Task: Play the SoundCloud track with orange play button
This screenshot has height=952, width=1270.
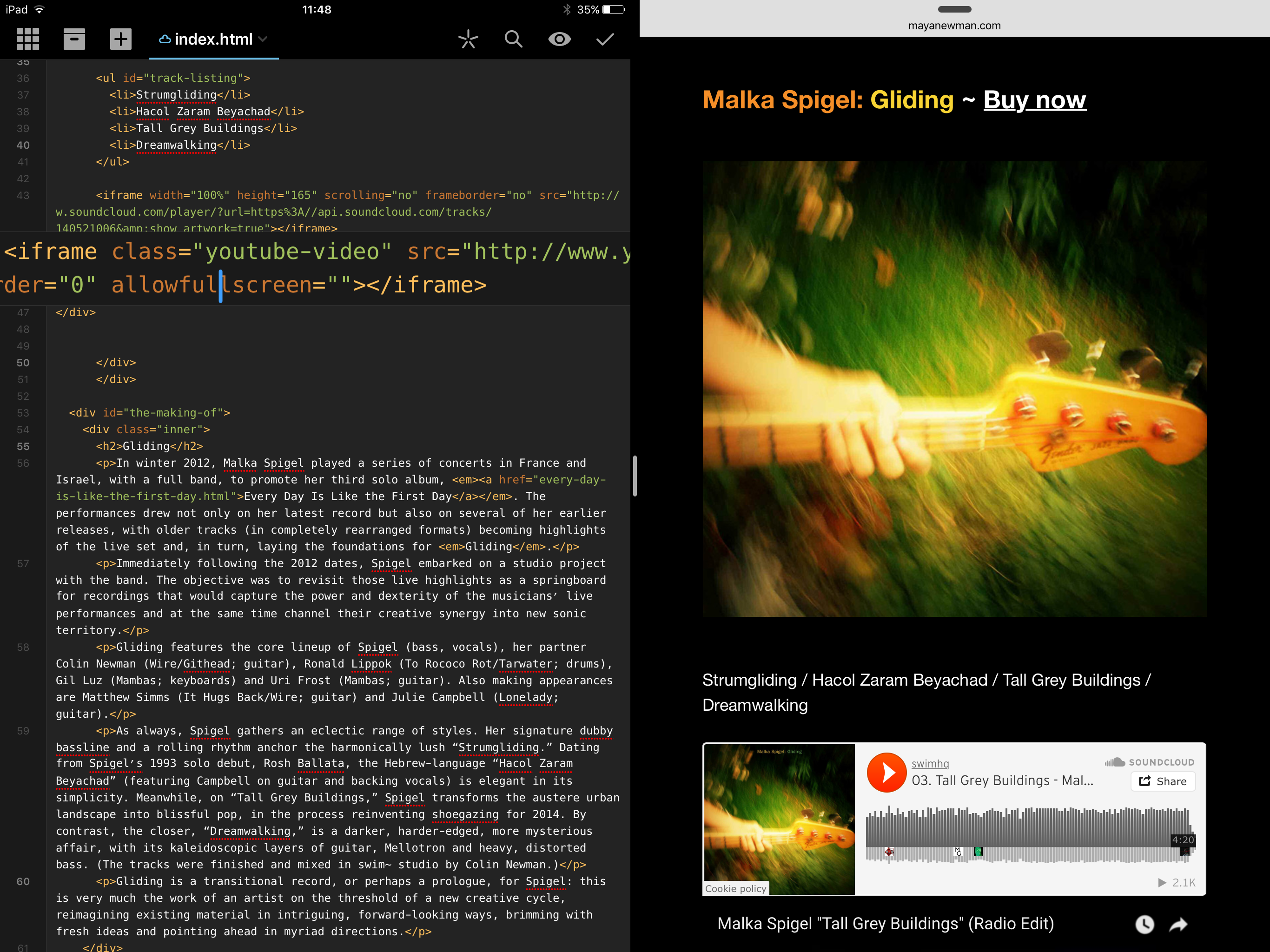Action: click(x=886, y=772)
